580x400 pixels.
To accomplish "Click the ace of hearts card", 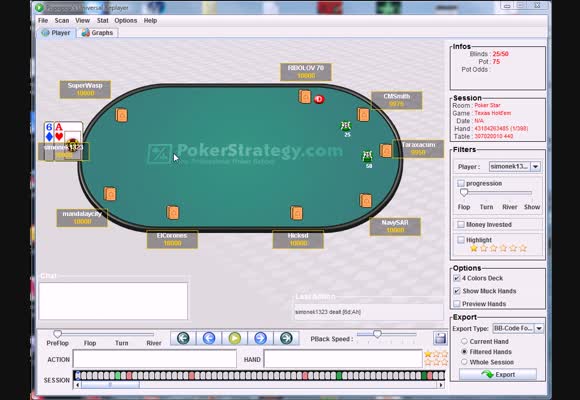I will click(x=59, y=132).
